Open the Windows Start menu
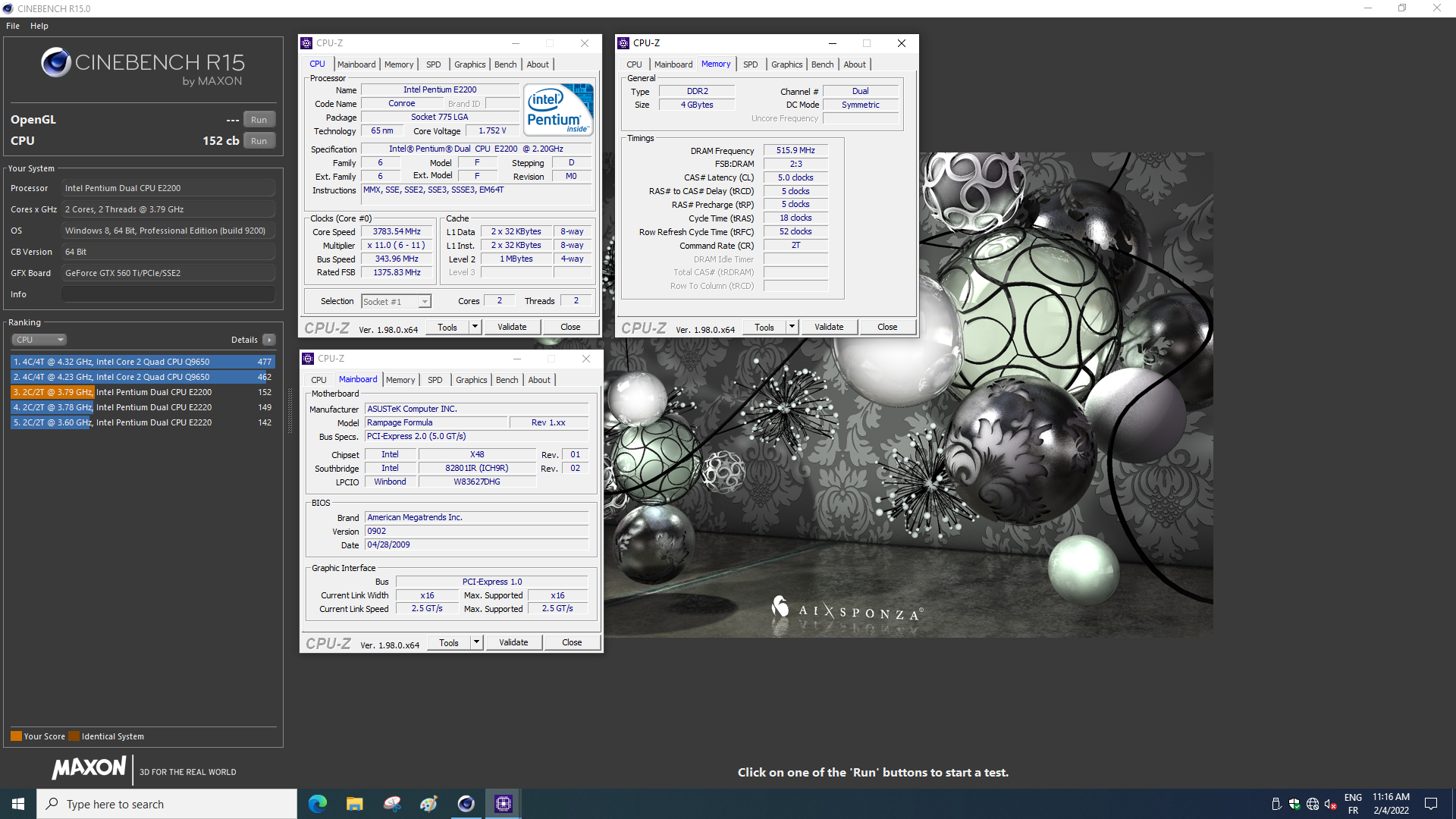This screenshot has width=1456, height=819. click(18, 804)
